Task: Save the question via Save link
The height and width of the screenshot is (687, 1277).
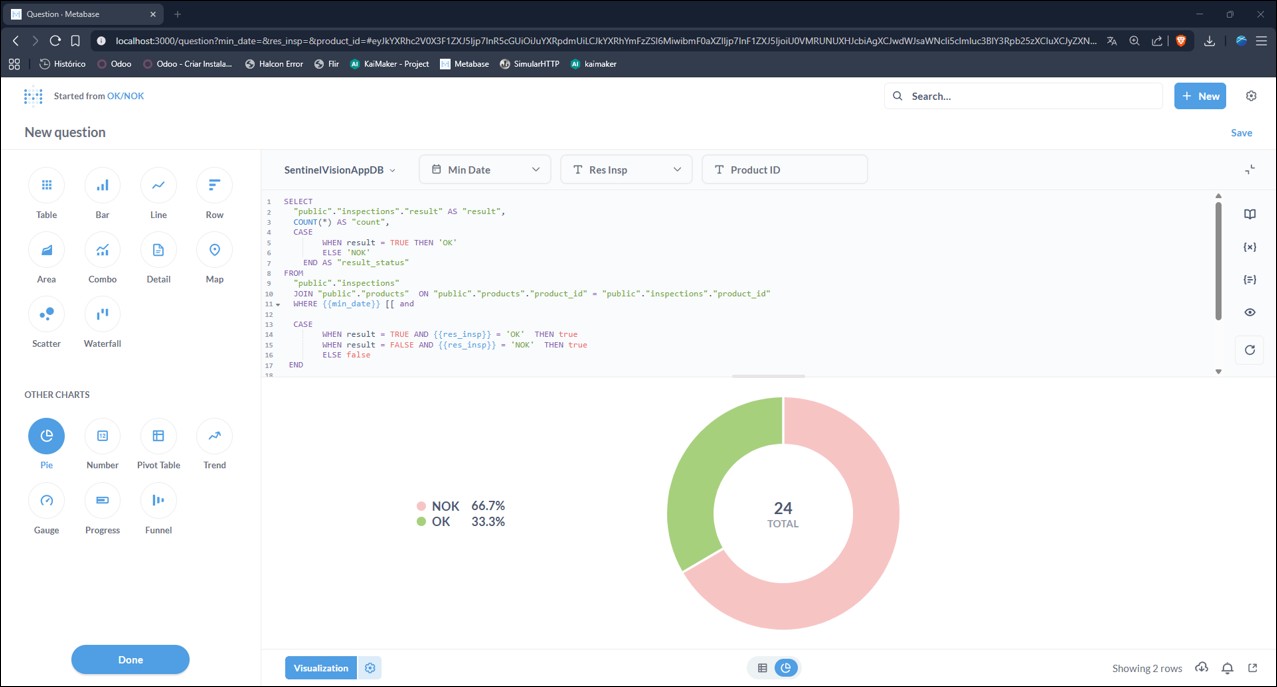Action: tap(1241, 133)
